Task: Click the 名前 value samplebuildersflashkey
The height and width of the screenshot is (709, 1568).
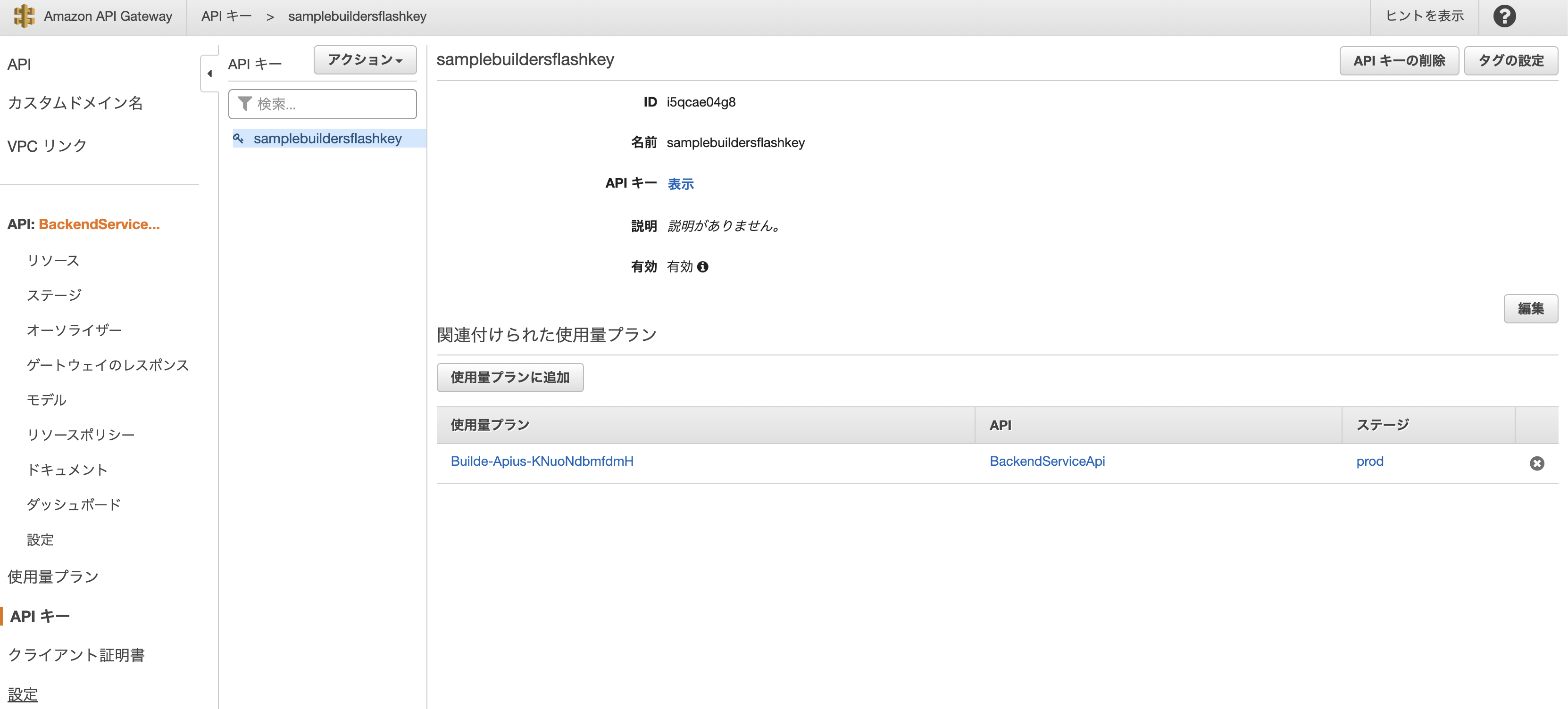Action: click(x=735, y=143)
